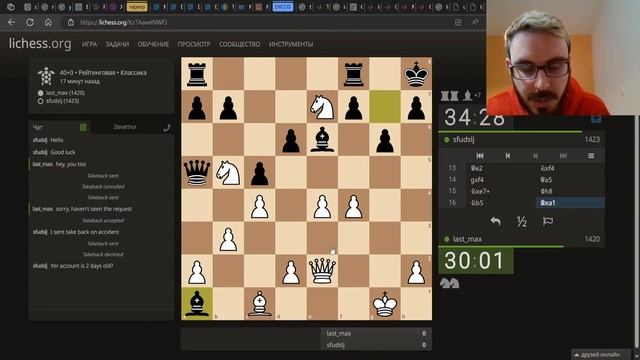
Task: Open sfudslj (1423) in the game info panel
Action: click(x=62, y=101)
